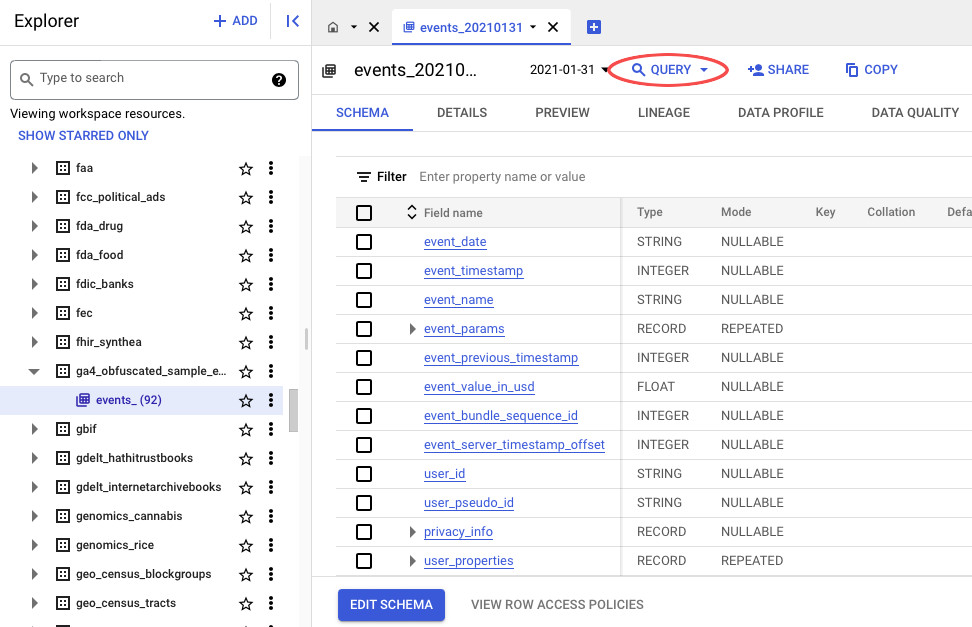This screenshot has width=972, height=627.
Task: Open more actions for geo_census_tracts
Action: (x=271, y=603)
